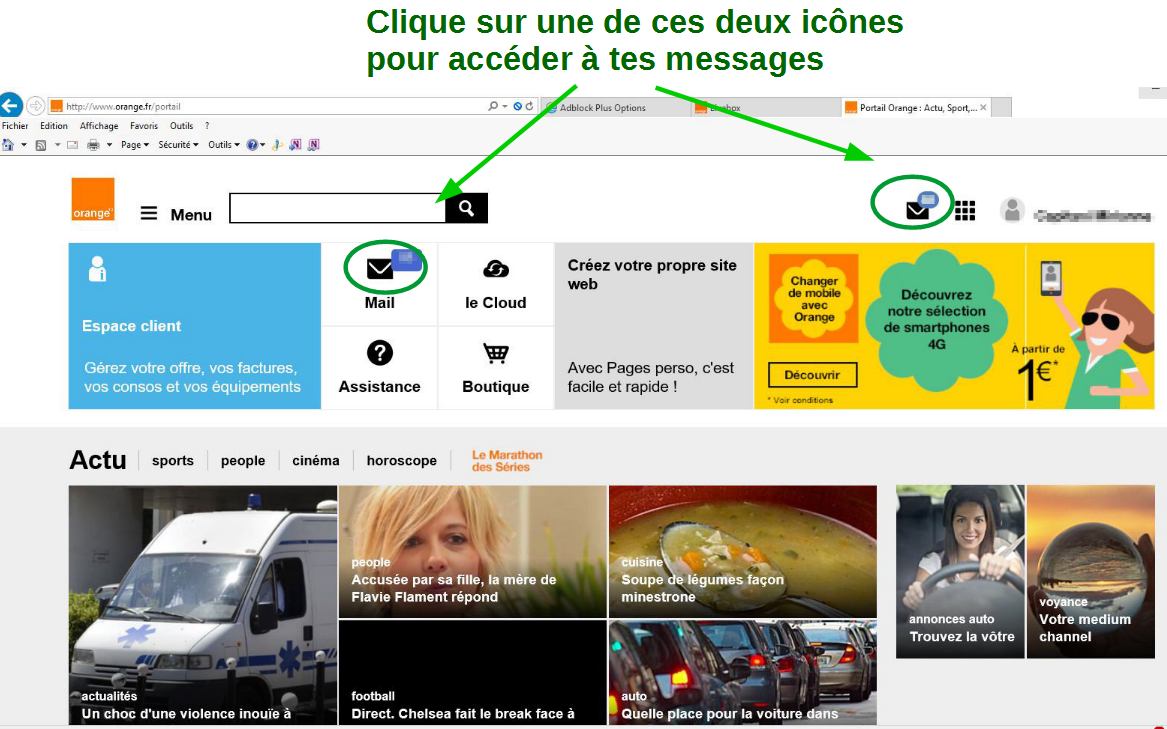Open the Flavie Flament people article
This screenshot has height=729, width=1167.
click(x=473, y=552)
